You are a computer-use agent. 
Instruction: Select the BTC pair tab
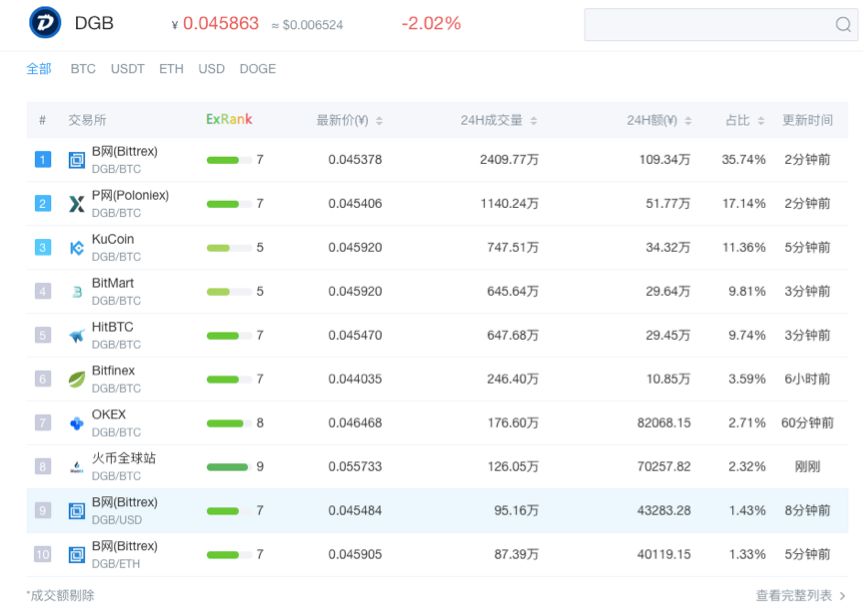83,69
